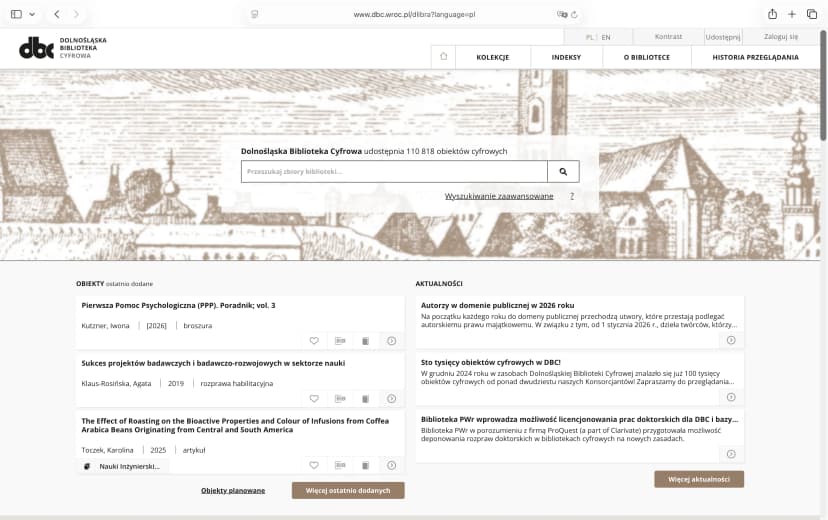Open the O BIBLIOTECE menu
Screen dimensions: 828x520
click(x=646, y=57)
